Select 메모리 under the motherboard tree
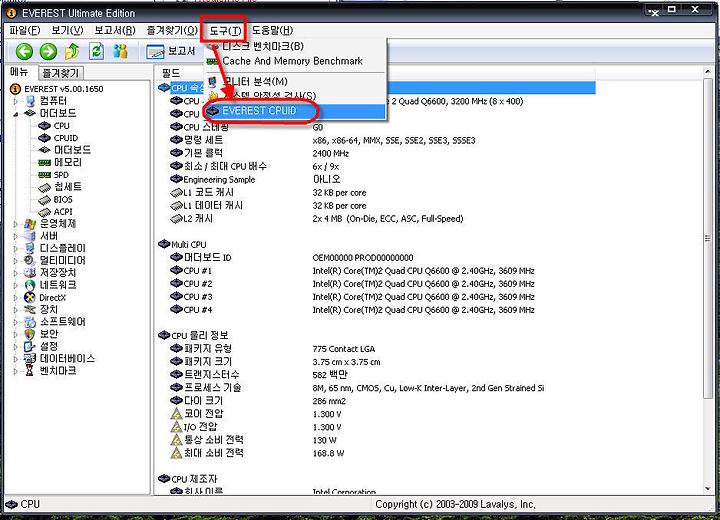 click(x=68, y=162)
